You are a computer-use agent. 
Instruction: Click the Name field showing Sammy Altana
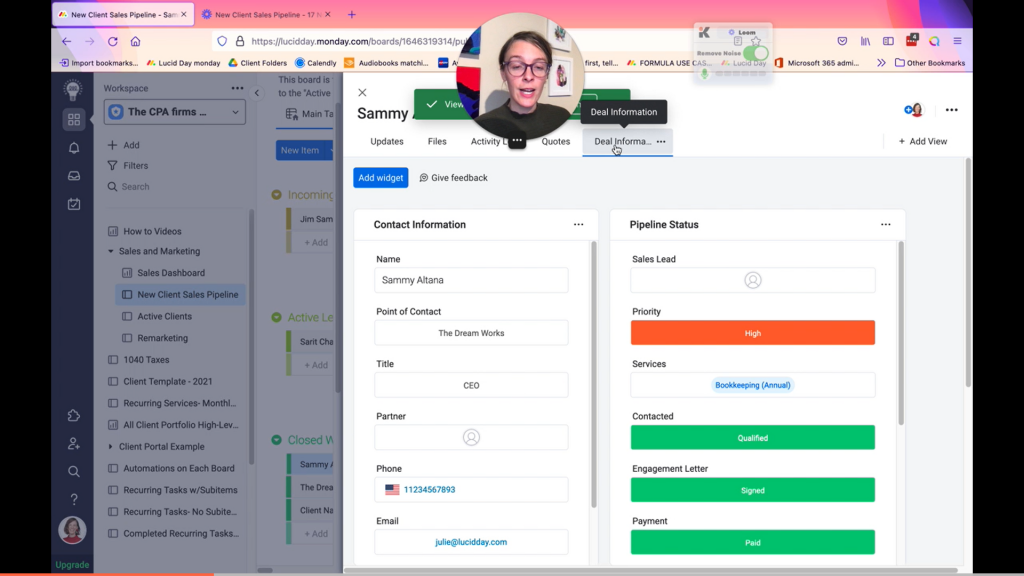[471, 280]
